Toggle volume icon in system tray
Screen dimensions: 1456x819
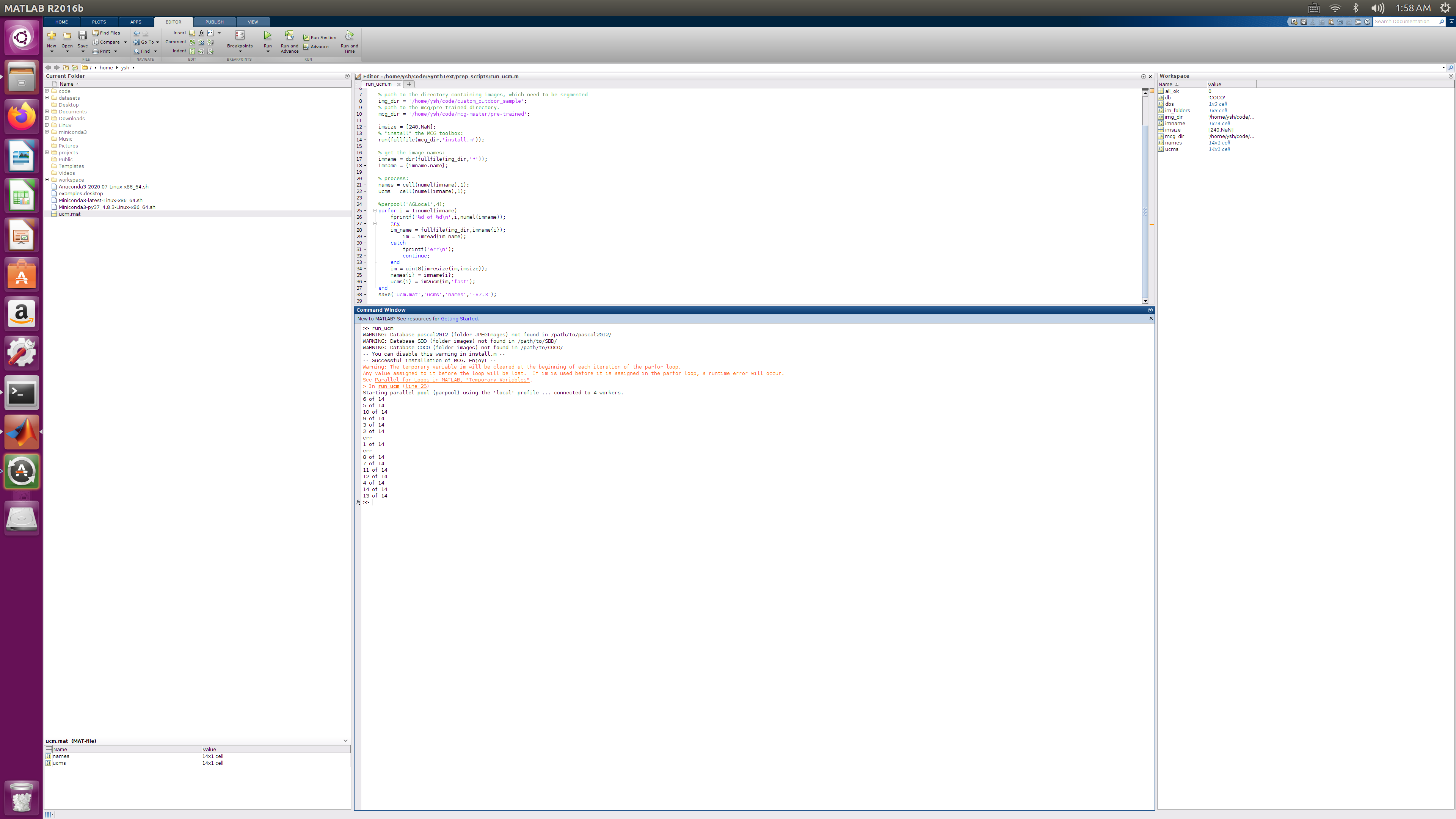tap(1378, 8)
